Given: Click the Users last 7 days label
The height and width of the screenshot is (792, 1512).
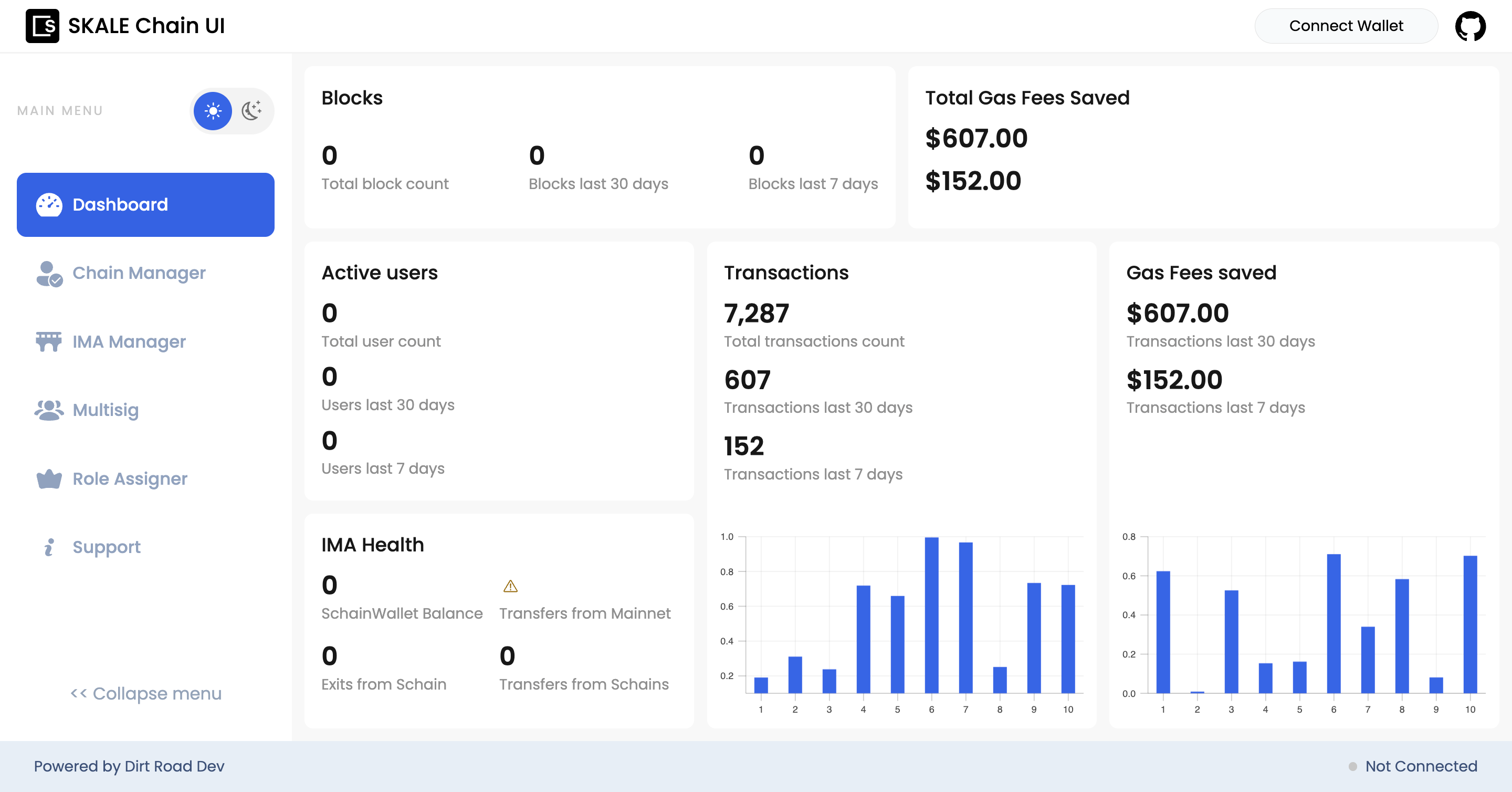Looking at the screenshot, I should click(383, 468).
